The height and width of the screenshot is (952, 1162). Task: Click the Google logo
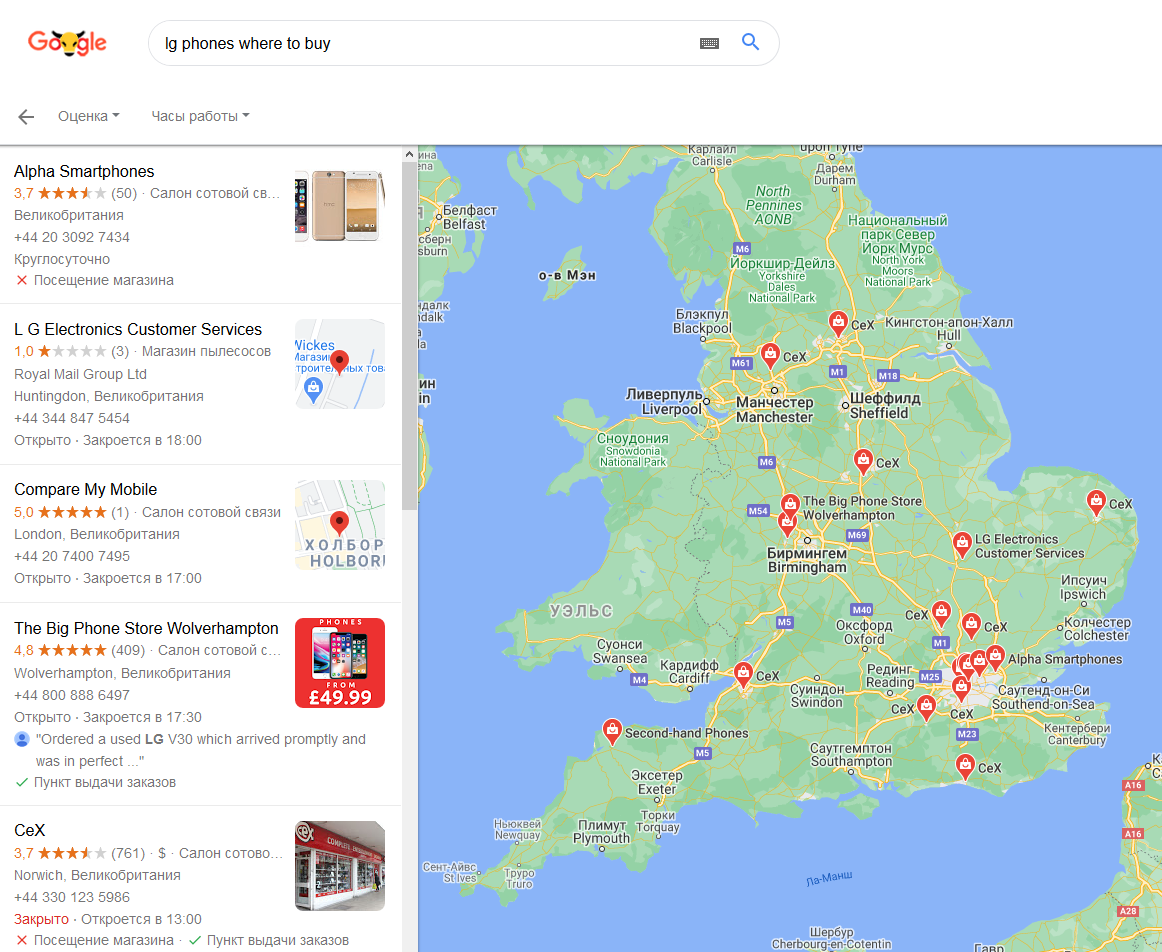click(x=67, y=43)
